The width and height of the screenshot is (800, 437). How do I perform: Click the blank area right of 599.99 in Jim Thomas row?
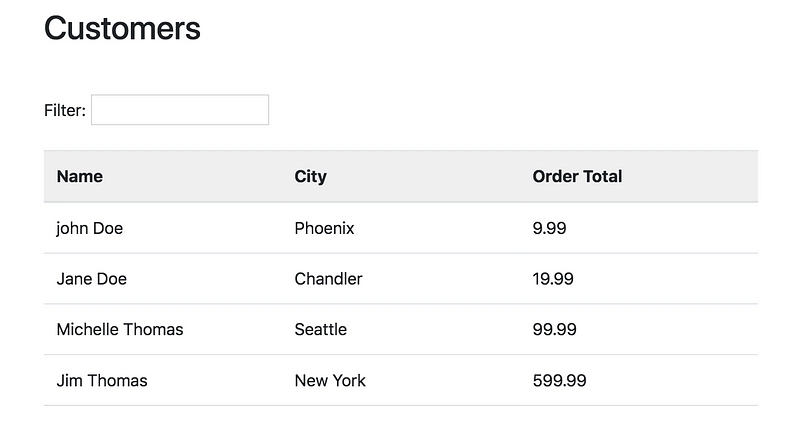[x=672, y=380]
